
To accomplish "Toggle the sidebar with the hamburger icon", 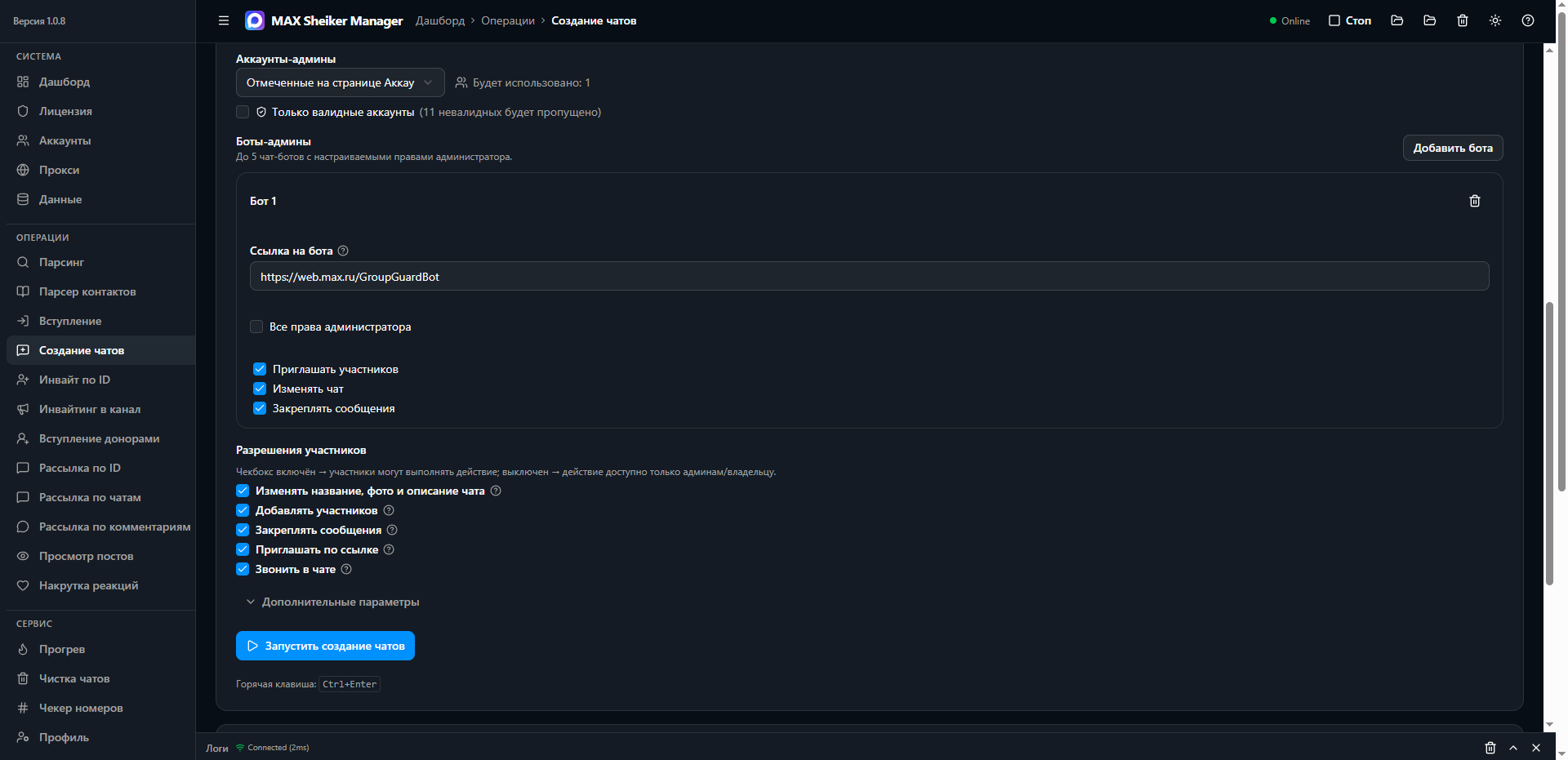I will pyautogui.click(x=224, y=20).
